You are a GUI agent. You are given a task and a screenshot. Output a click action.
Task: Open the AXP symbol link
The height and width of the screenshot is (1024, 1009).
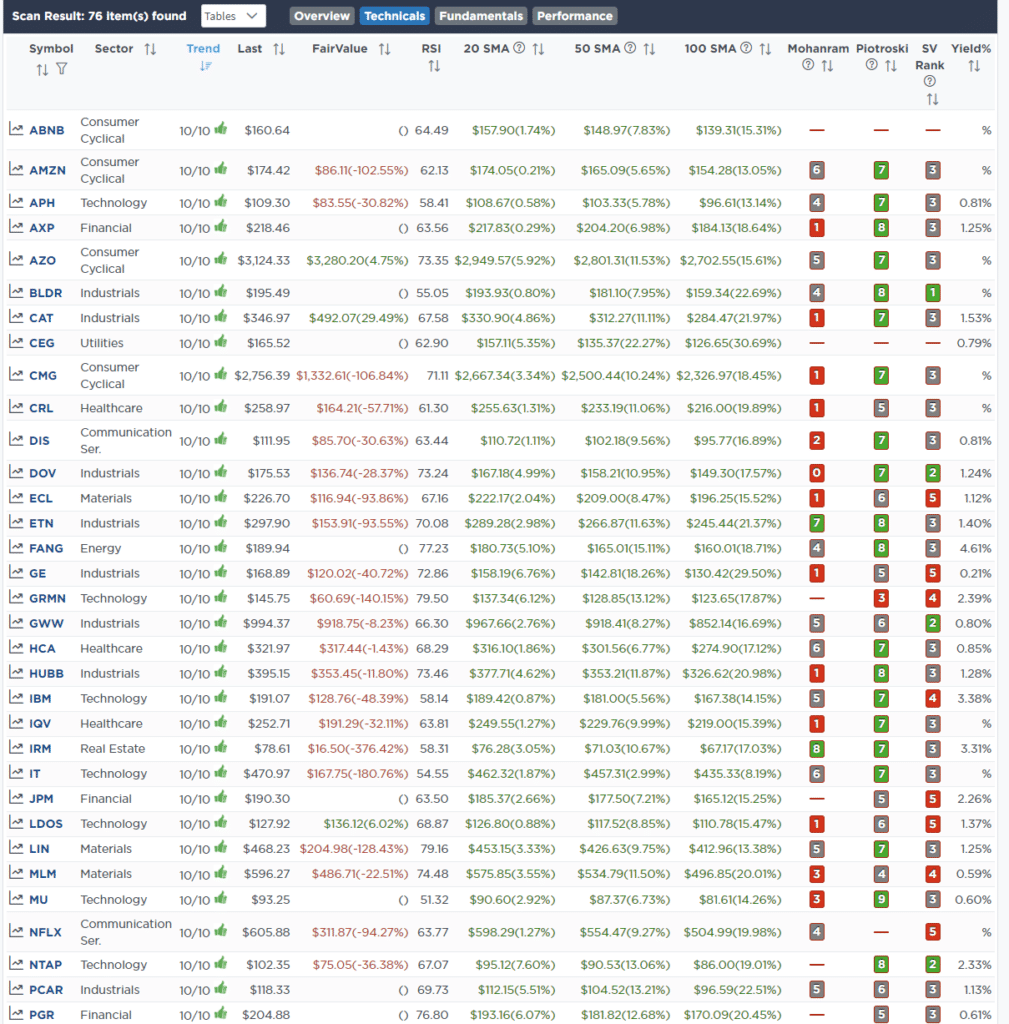click(42, 228)
